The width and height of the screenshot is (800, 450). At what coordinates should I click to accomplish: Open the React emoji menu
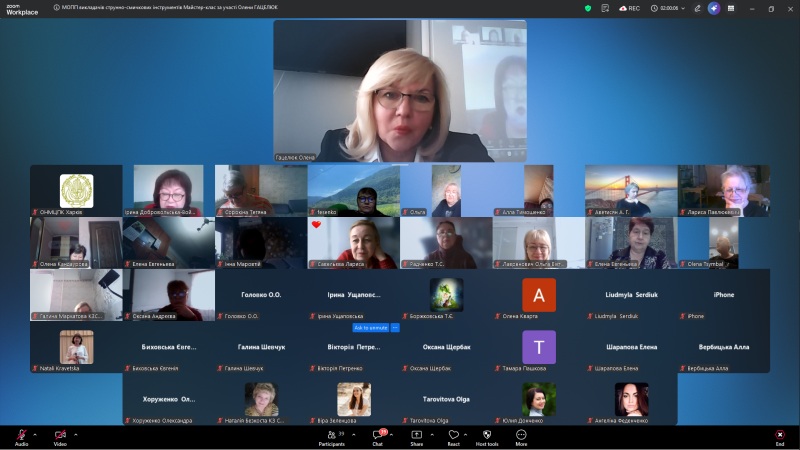coord(453,436)
